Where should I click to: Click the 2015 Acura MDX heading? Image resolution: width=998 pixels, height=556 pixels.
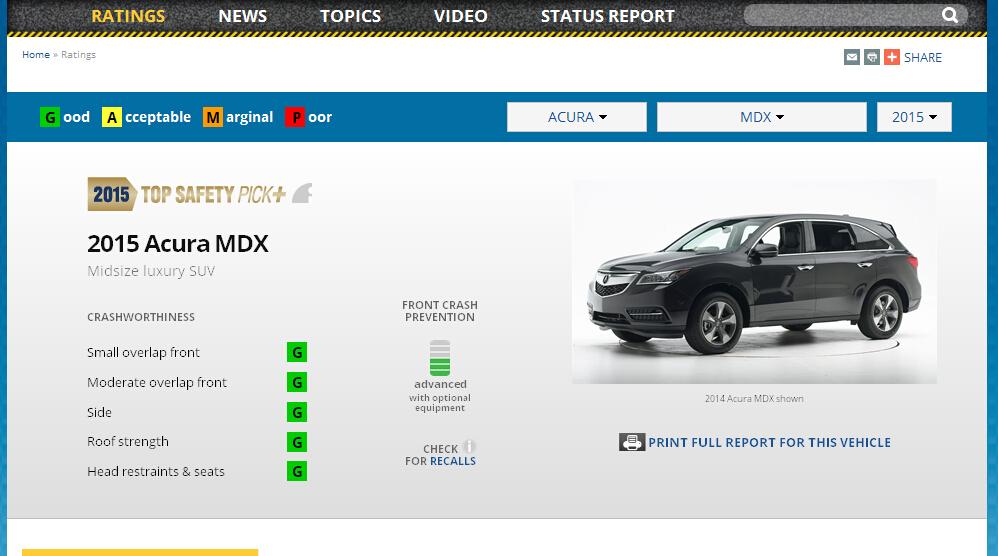178,243
